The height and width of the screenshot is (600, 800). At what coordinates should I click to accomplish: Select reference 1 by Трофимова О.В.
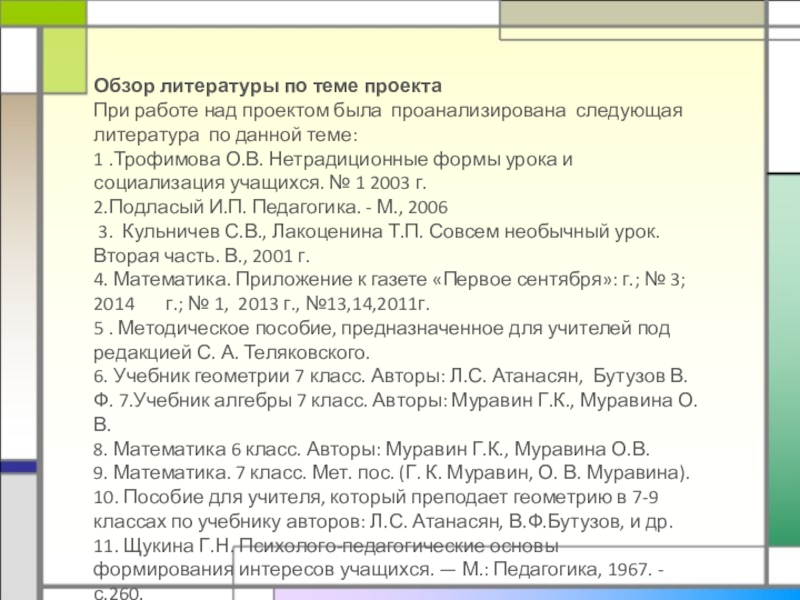coord(333,160)
